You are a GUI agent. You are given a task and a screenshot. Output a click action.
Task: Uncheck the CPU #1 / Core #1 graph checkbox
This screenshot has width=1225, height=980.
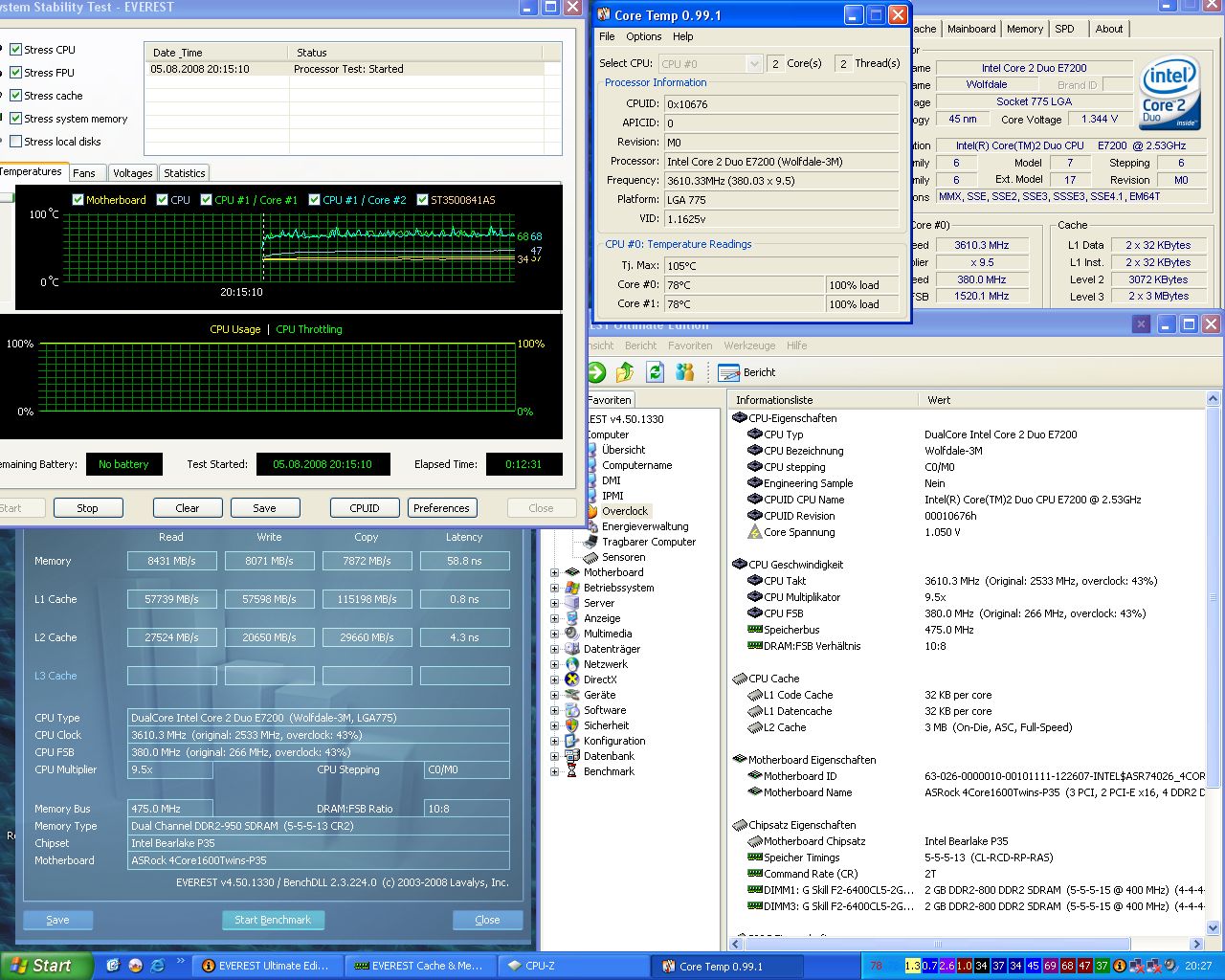point(207,200)
